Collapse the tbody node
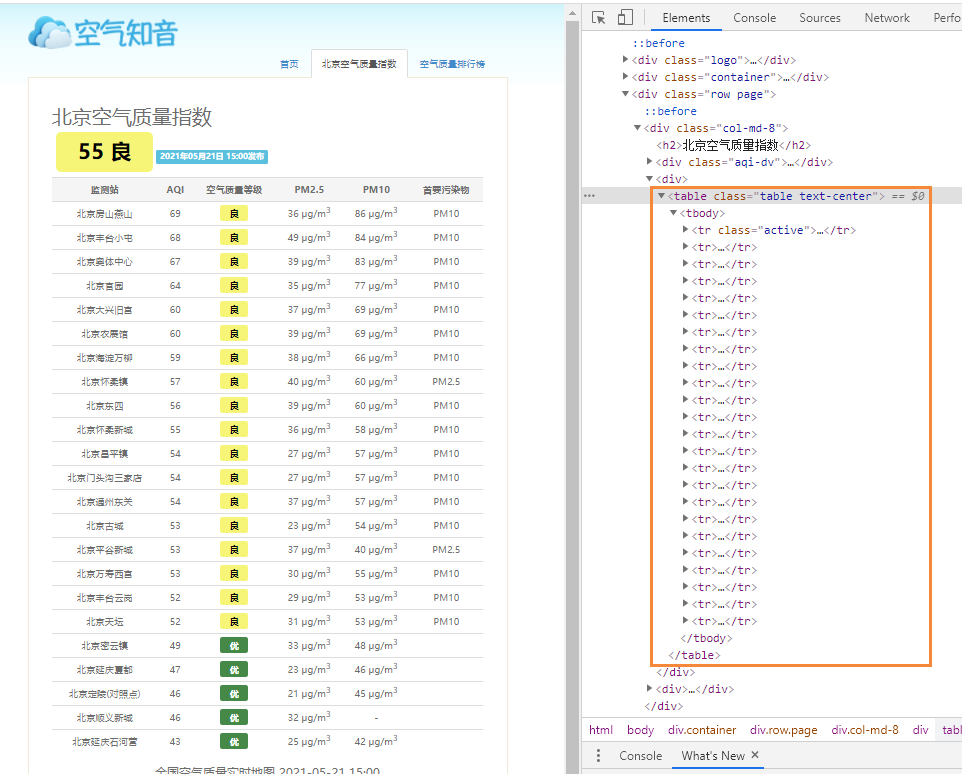Viewport: 962px width, 774px height. [673, 213]
